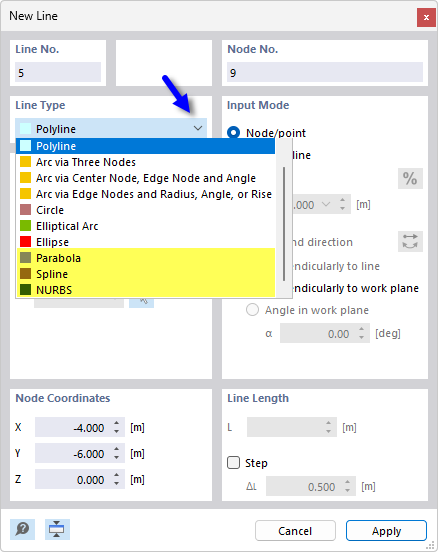
Task: Click the swap direction arrows icon
Action: pos(410,242)
